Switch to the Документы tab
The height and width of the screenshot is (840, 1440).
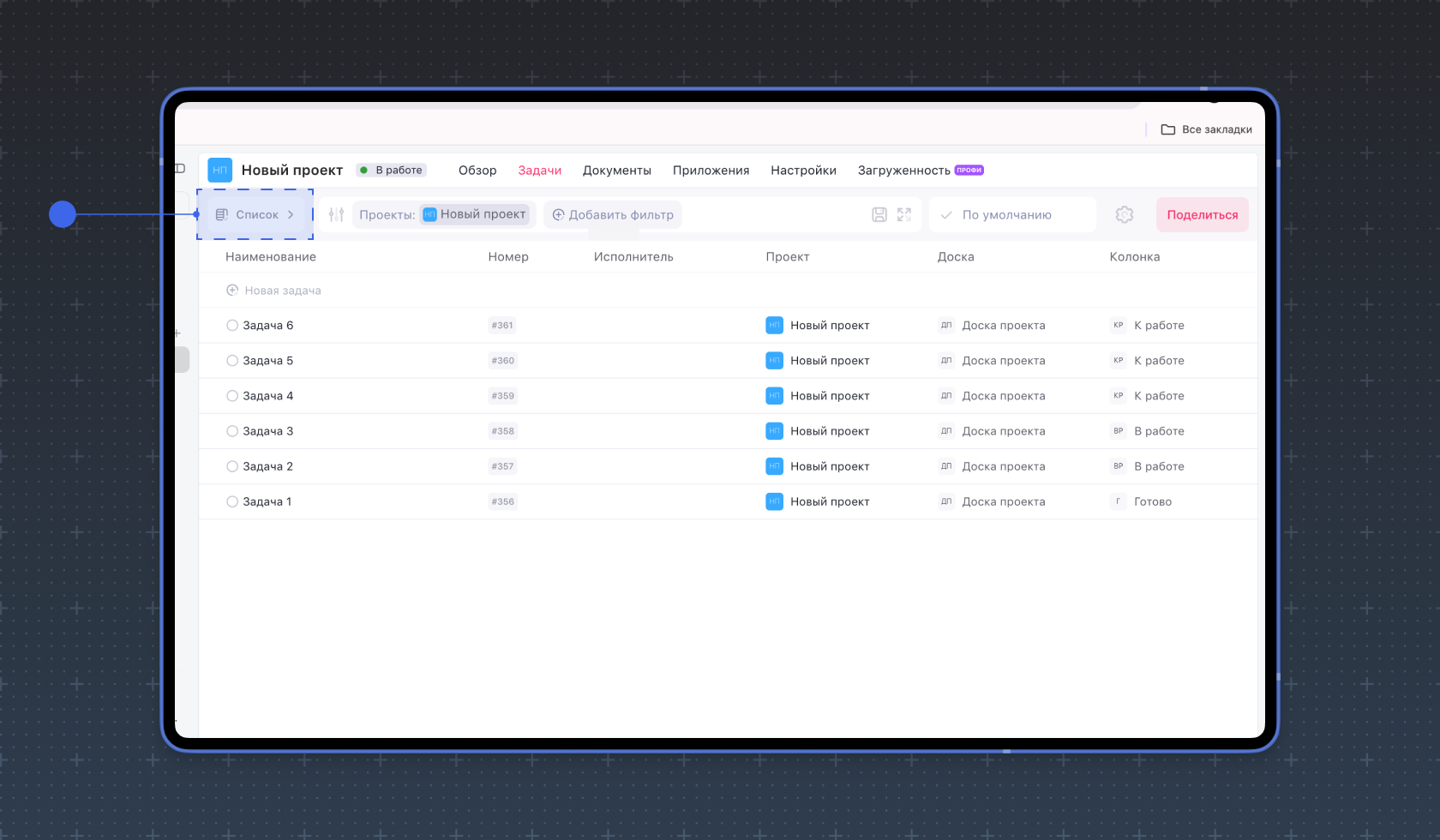(616, 171)
